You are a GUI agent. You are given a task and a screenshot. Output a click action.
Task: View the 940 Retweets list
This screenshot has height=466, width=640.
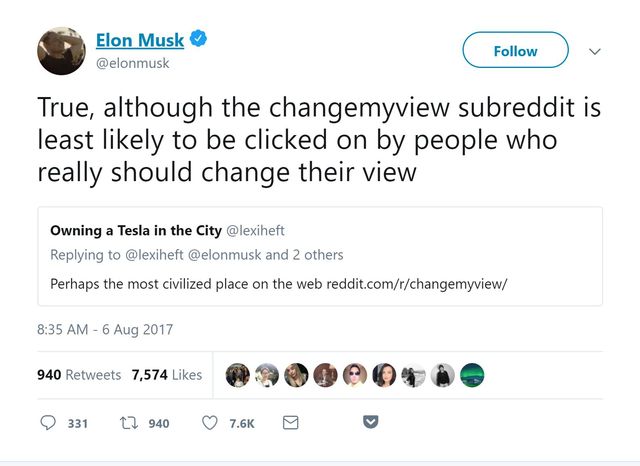pos(79,375)
